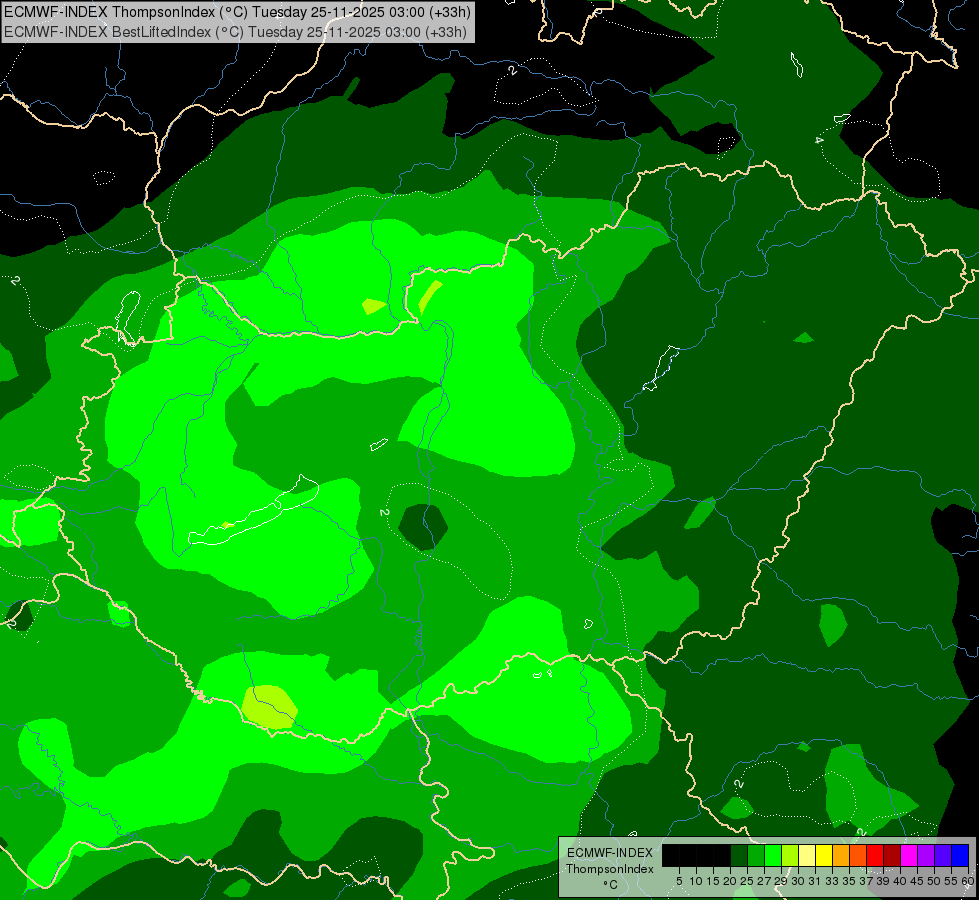Click the legend tick value 33
979x900 pixels.
[832, 881]
